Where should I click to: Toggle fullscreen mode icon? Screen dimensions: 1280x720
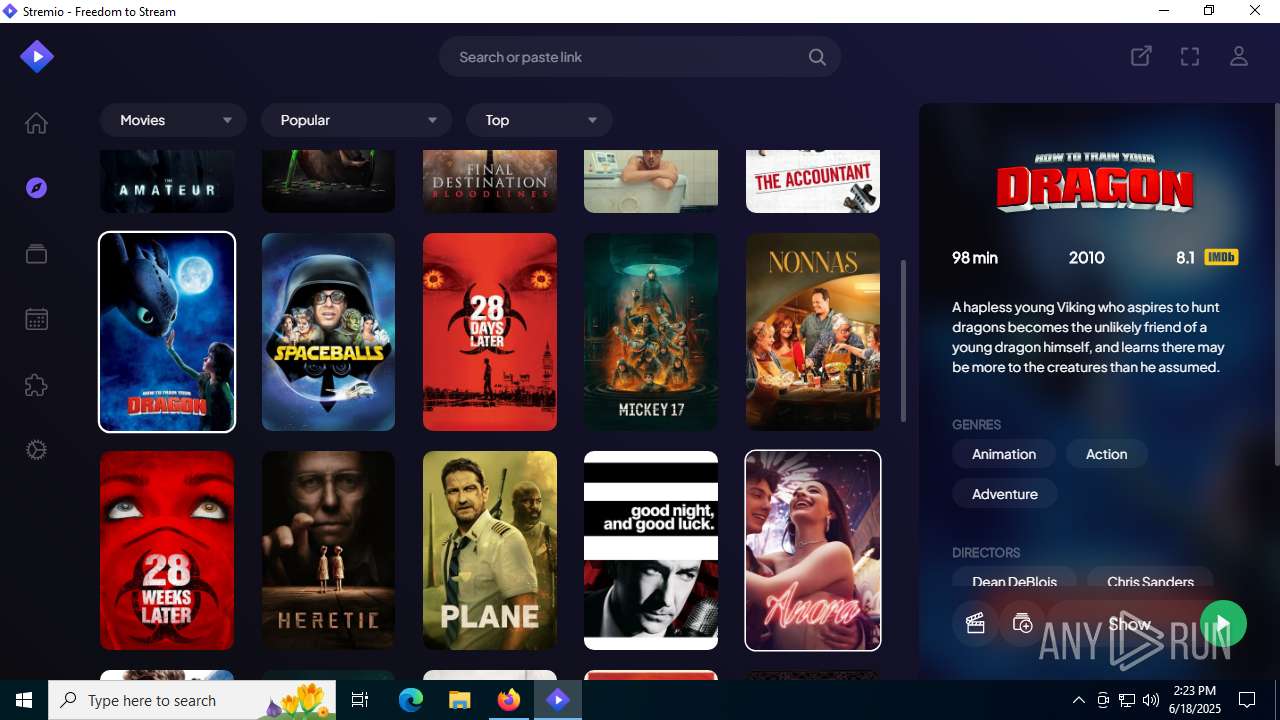(1190, 57)
